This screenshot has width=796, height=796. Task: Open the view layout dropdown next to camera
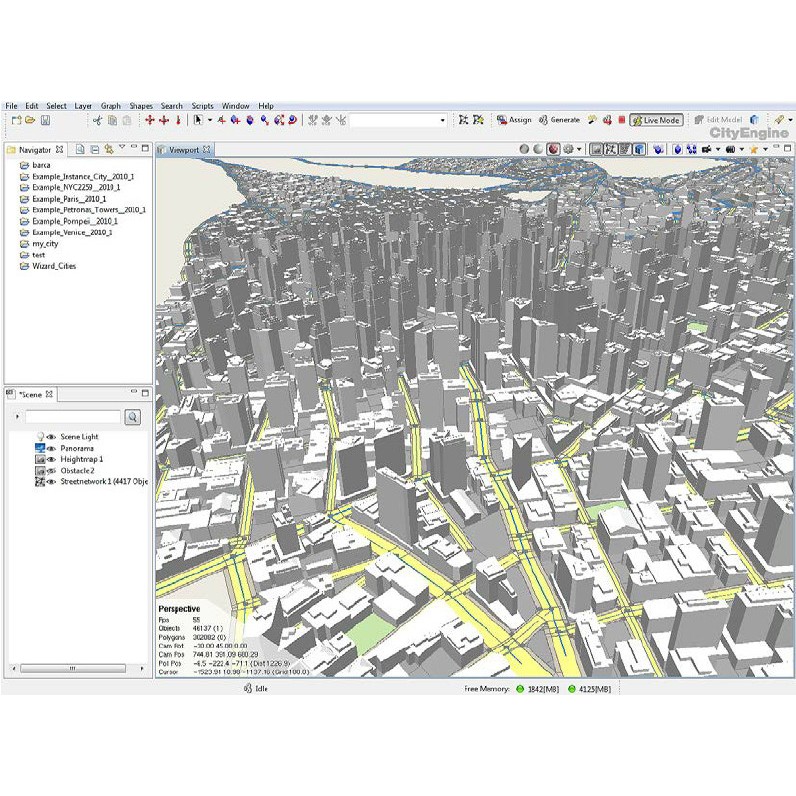[742, 149]
